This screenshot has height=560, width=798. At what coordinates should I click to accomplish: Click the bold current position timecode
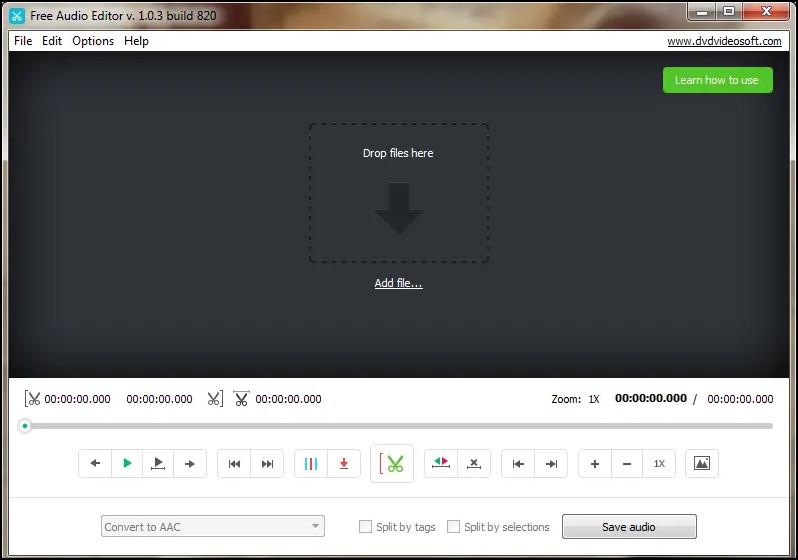[651, 398]
